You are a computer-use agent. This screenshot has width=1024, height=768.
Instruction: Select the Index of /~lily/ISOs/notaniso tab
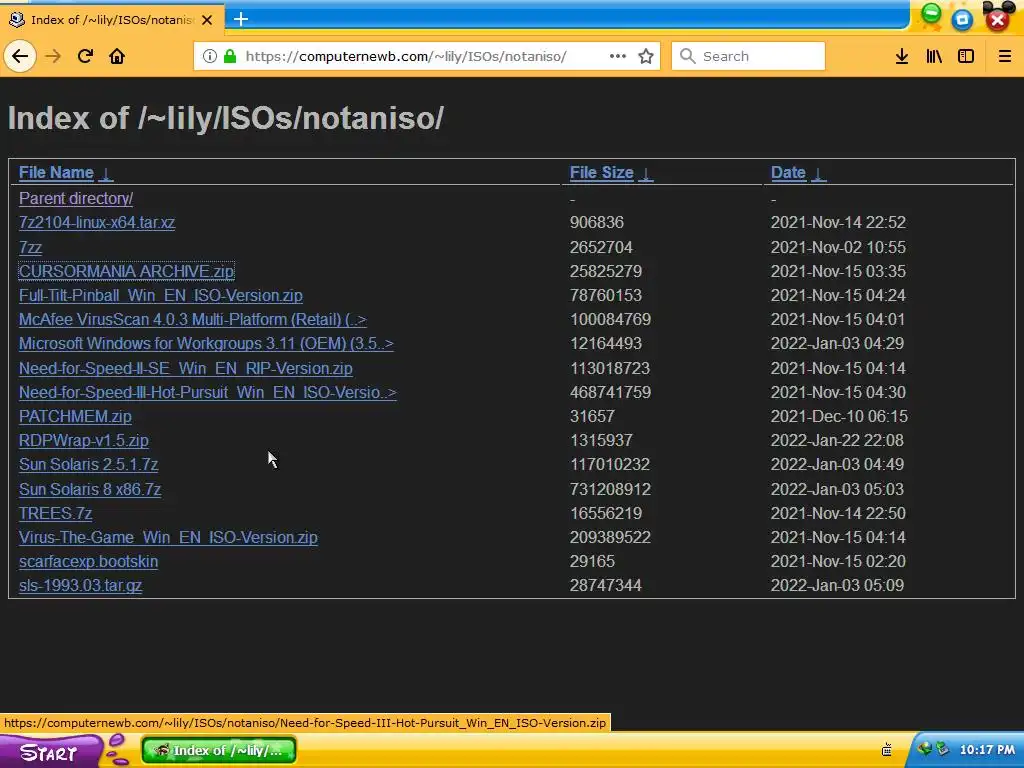click(x=112, y=20)
